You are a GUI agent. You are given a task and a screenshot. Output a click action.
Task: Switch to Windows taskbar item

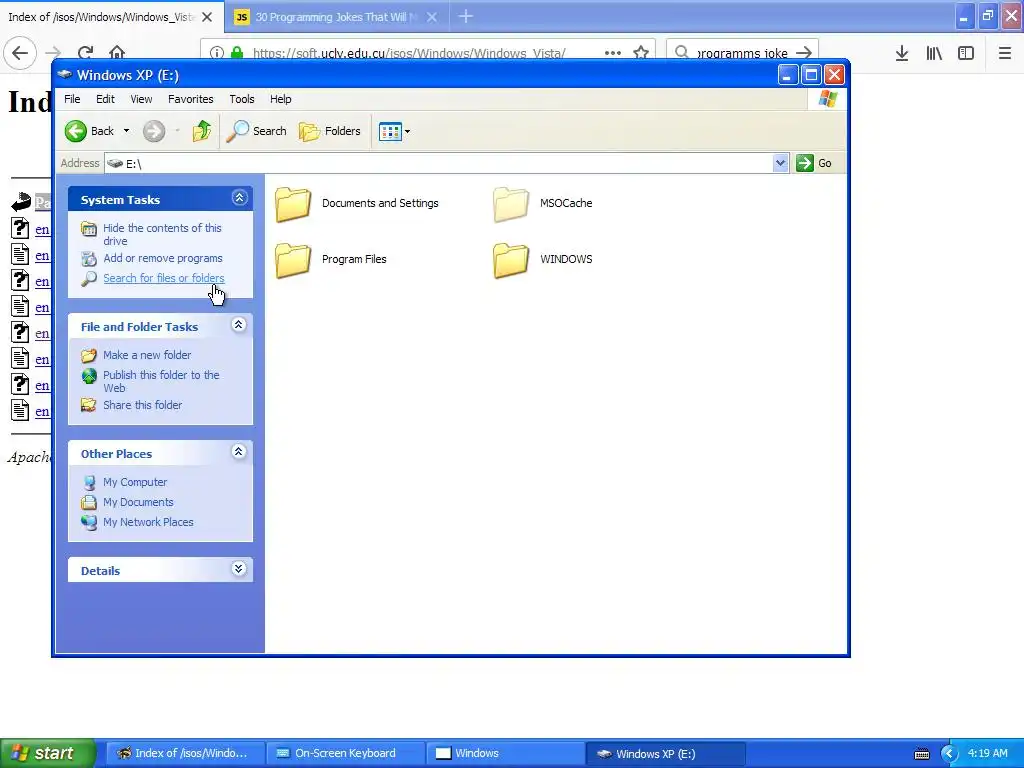point(505,754)
